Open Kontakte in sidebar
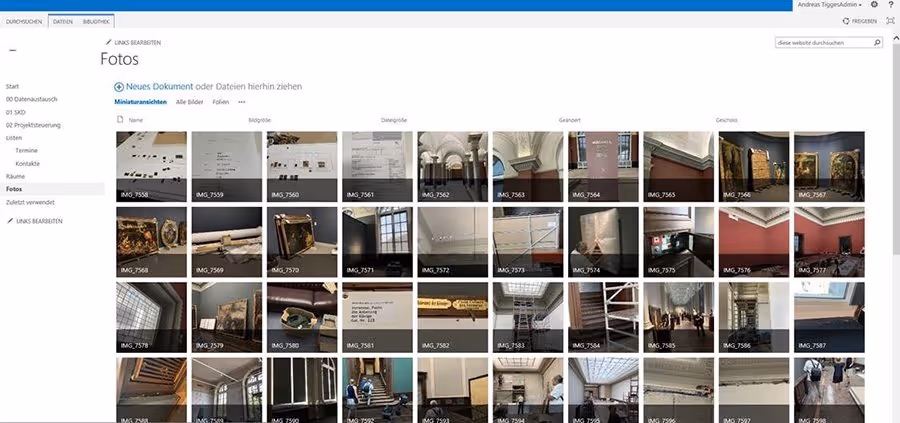This screenshot has width=900, height=423. point(28,164)
